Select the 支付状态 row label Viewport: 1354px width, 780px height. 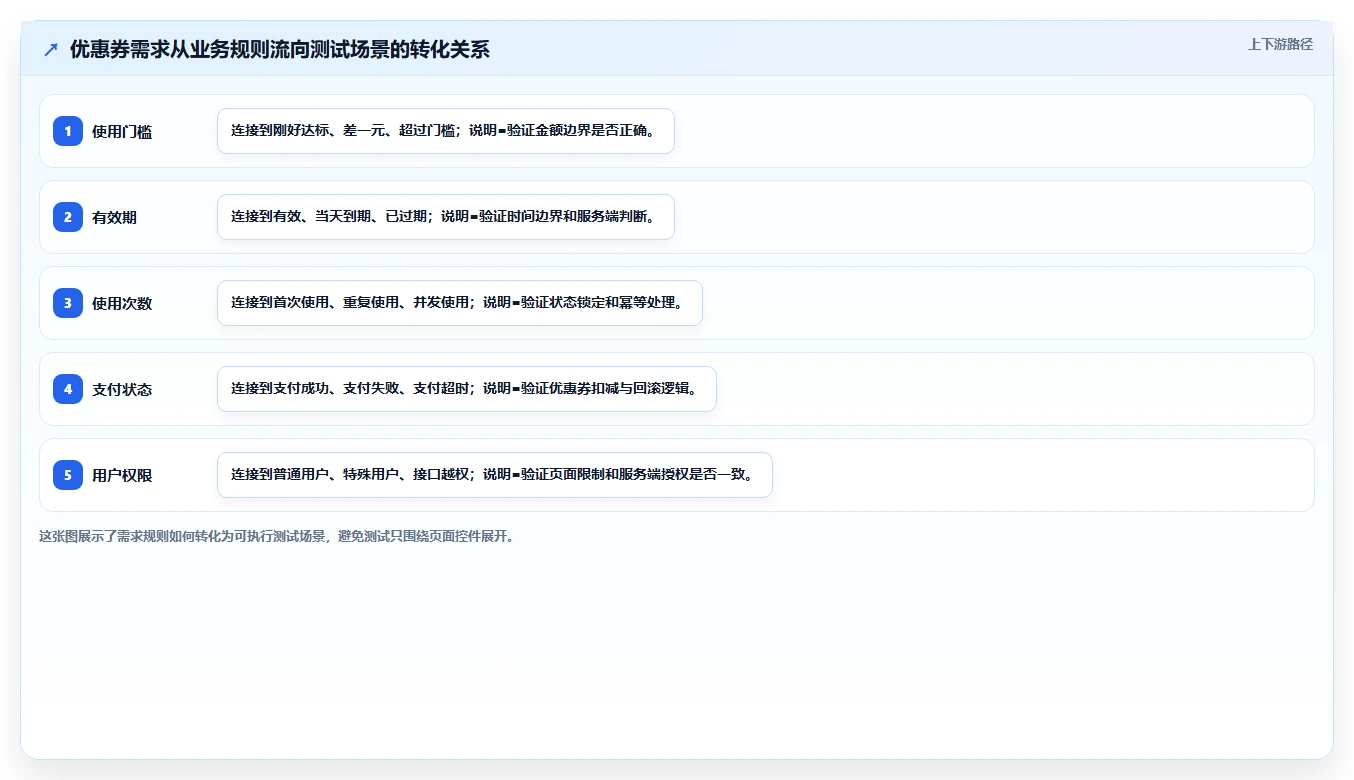click(122, 389)
